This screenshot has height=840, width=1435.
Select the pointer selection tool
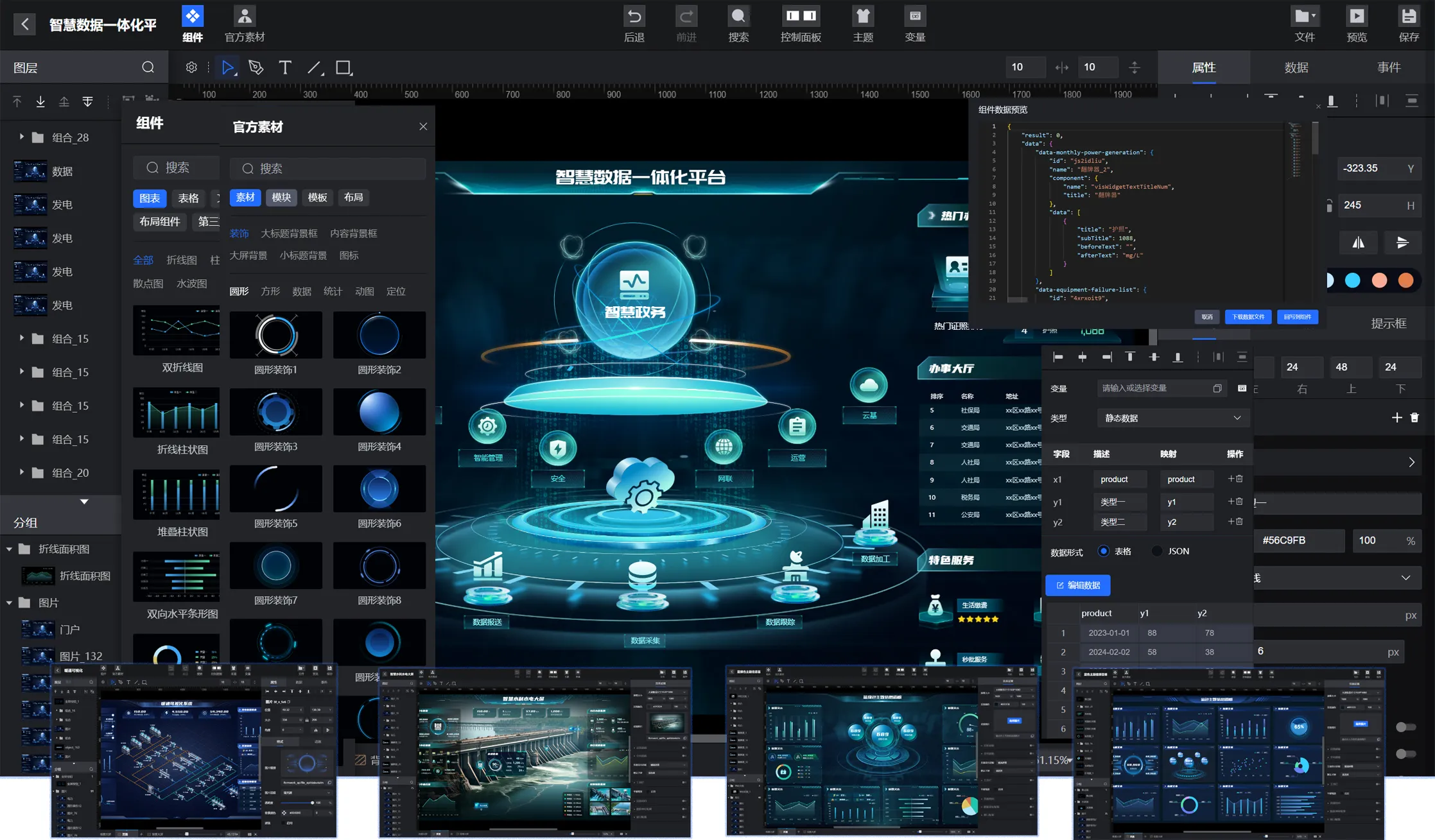[x=228, y=67]
